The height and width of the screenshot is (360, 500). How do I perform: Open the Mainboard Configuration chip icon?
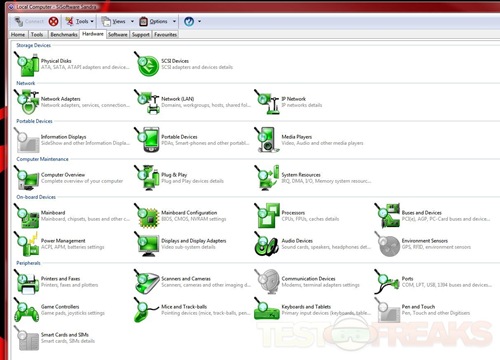pos(147,216)
